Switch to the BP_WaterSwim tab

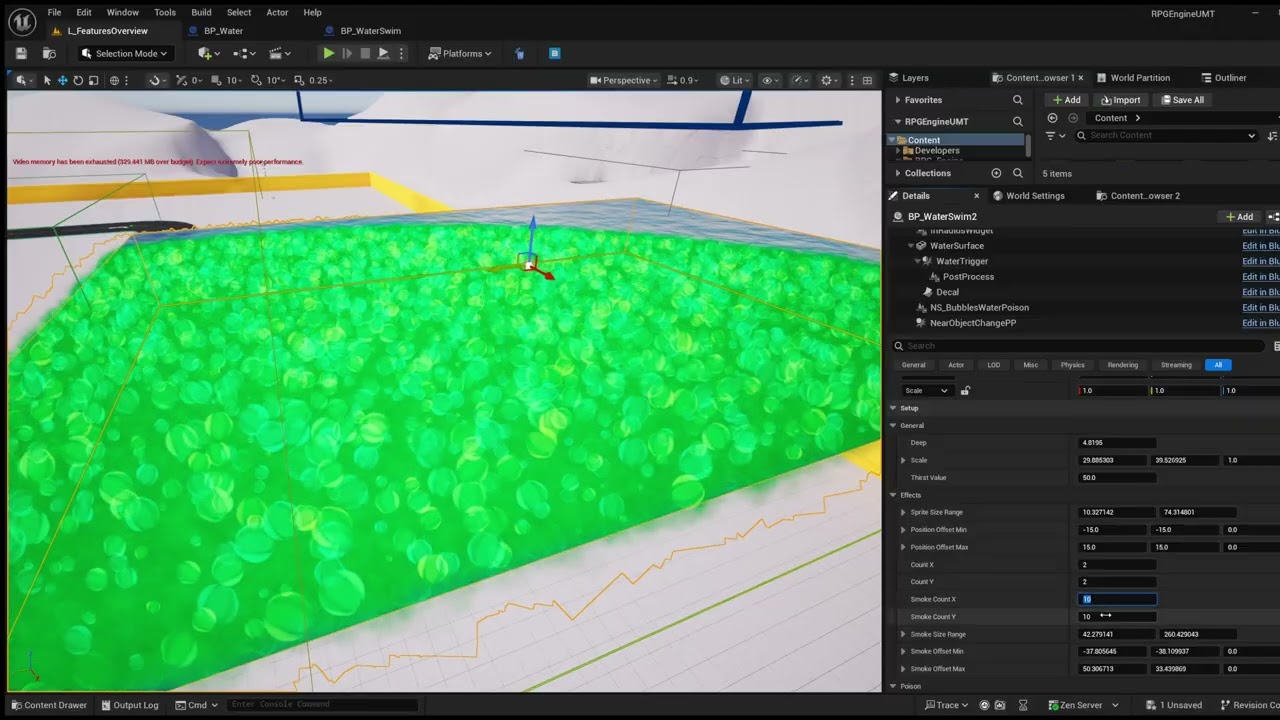(x=370, y=31)
